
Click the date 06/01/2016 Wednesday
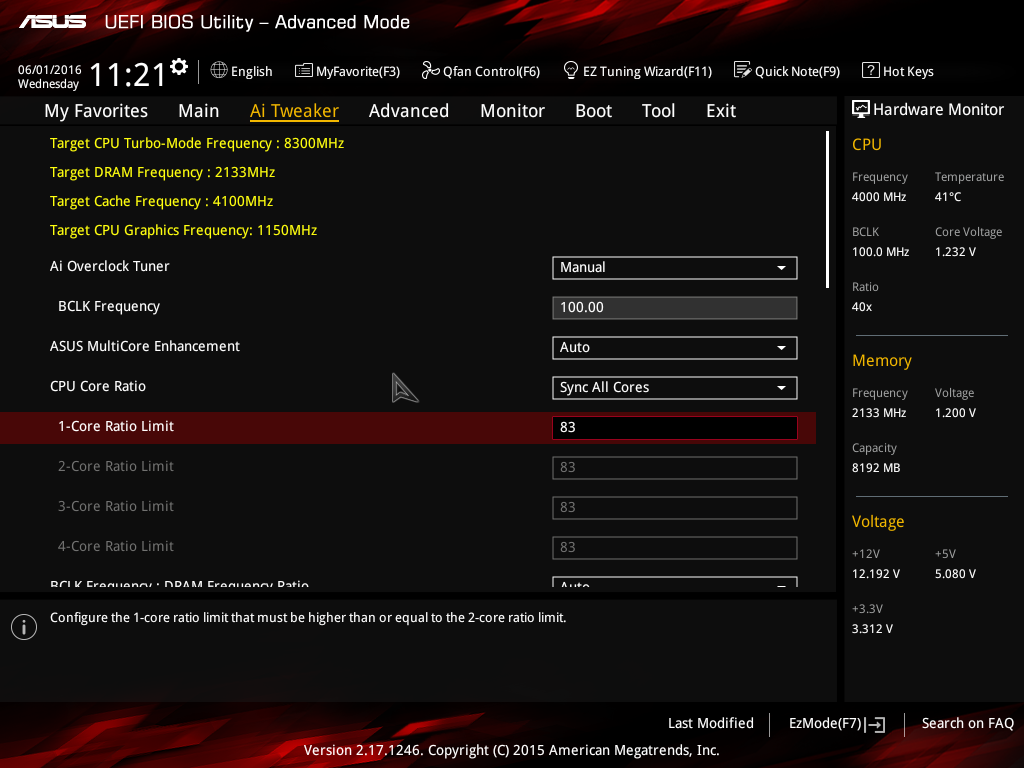coord(50,76)
